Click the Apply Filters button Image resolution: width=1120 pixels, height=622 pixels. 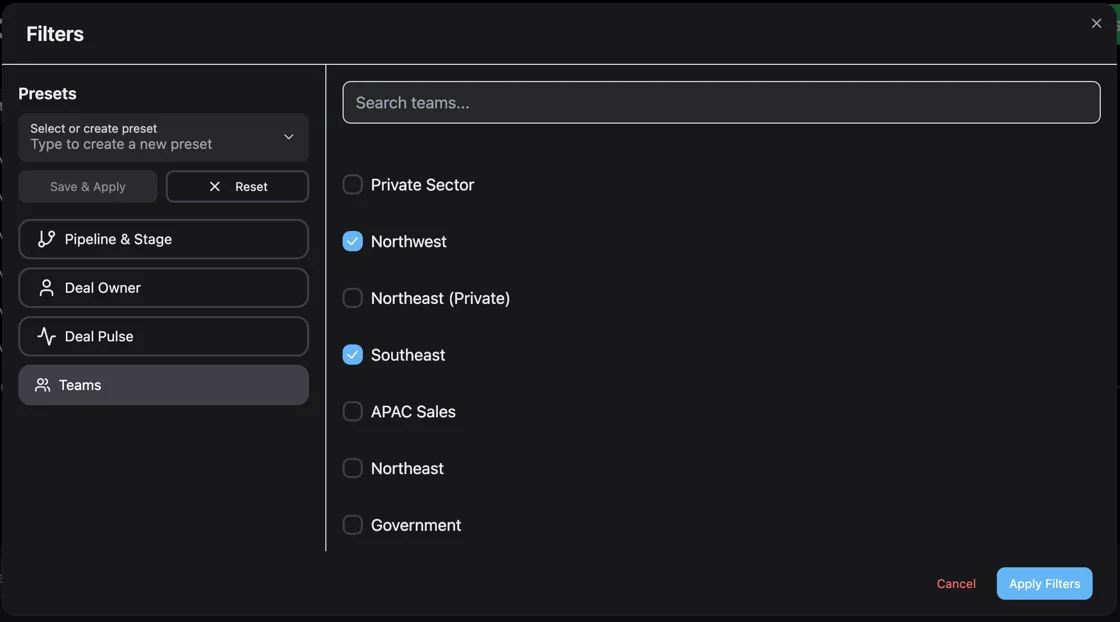coord(1044,583)
